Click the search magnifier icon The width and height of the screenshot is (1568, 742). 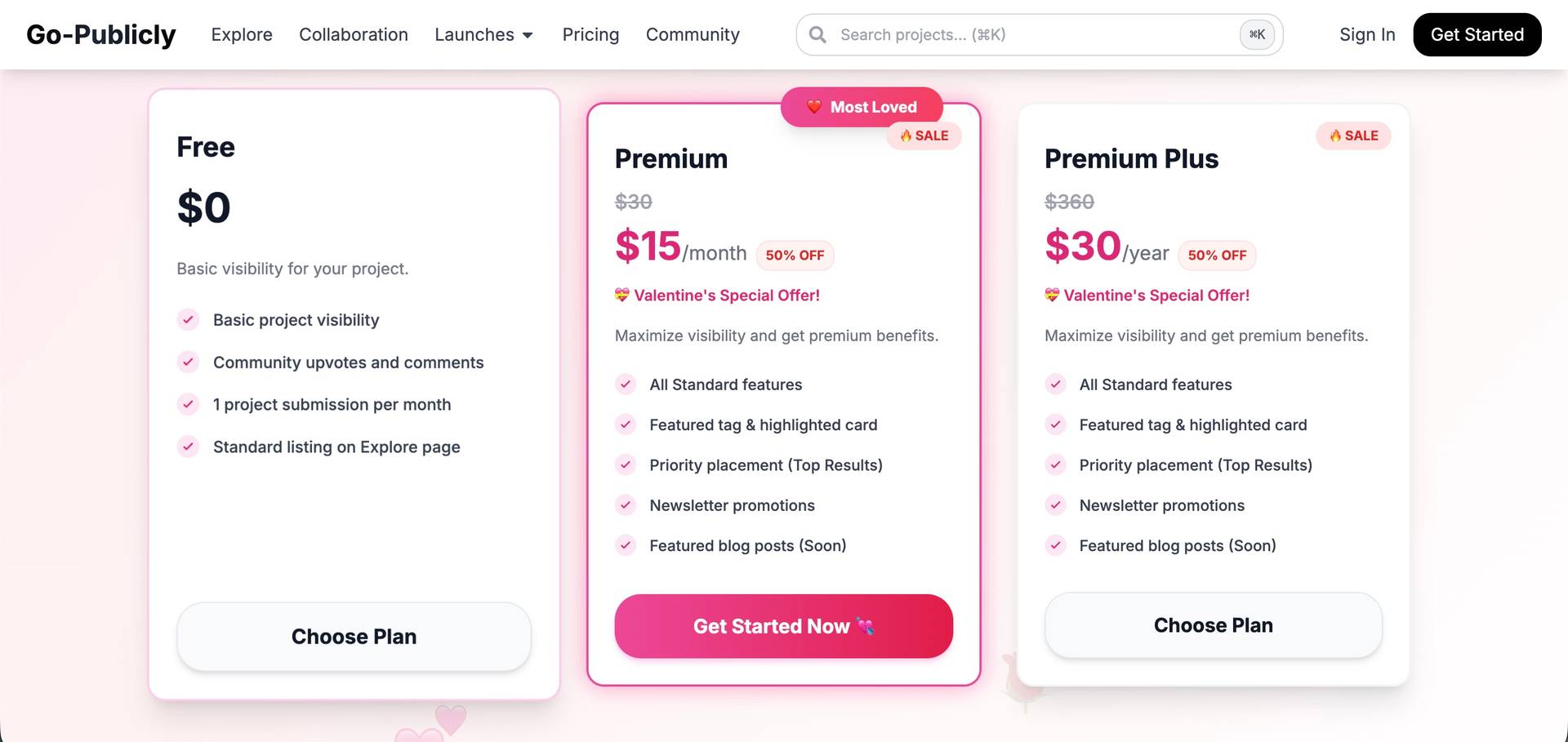(x=817, y=35)
